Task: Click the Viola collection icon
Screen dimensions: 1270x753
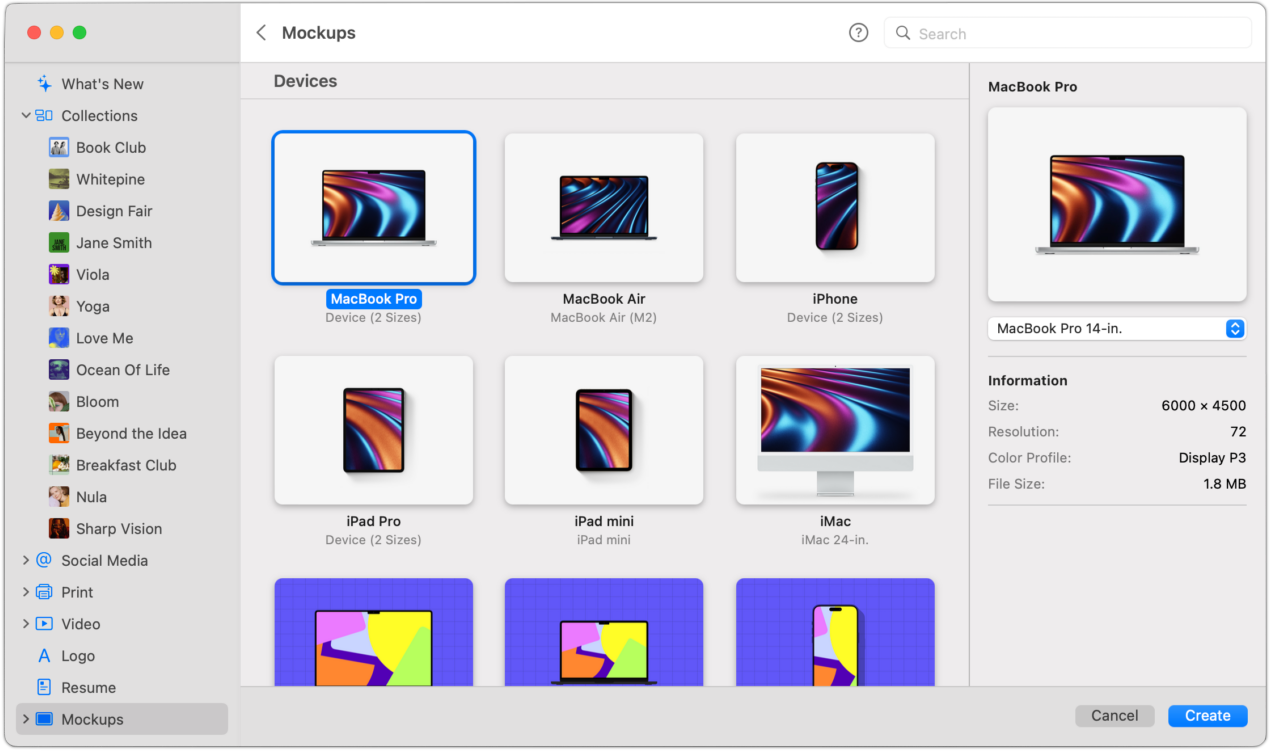Action: pyautogui.click(x=59, y=275)
